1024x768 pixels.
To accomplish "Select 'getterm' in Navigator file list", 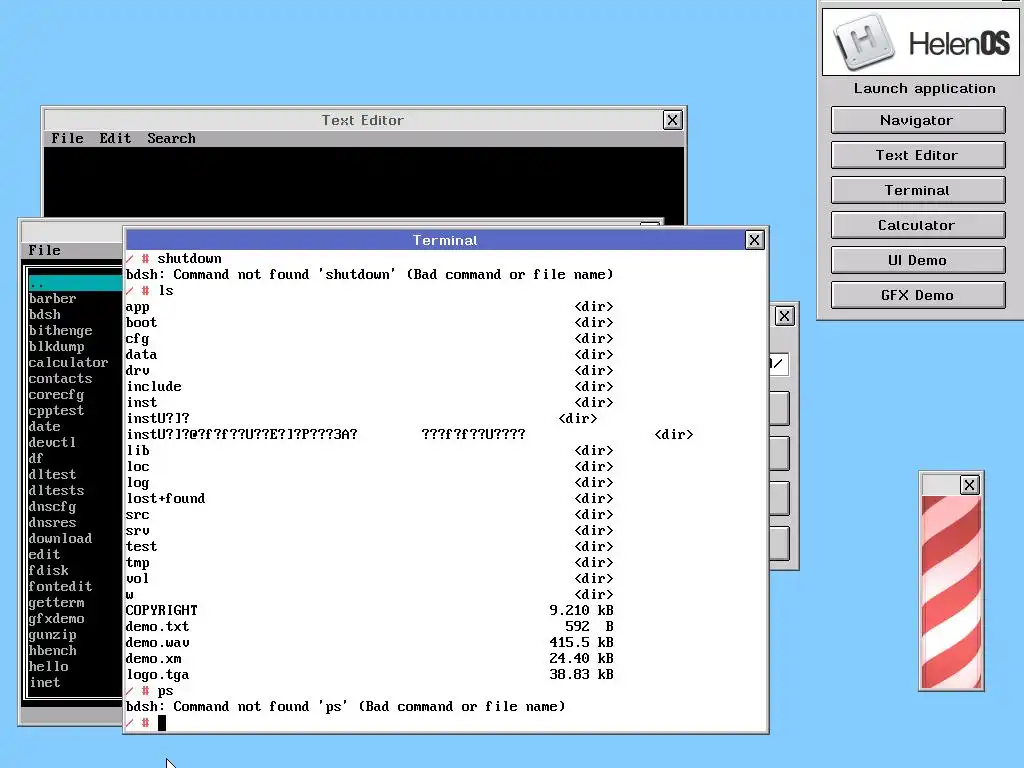I will pos(56,603).
